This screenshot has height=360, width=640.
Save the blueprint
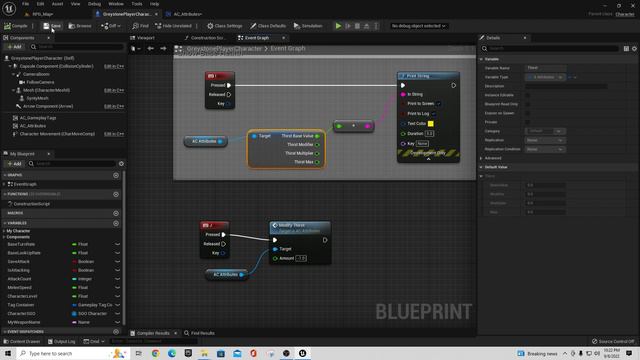[x=52, y=26]
